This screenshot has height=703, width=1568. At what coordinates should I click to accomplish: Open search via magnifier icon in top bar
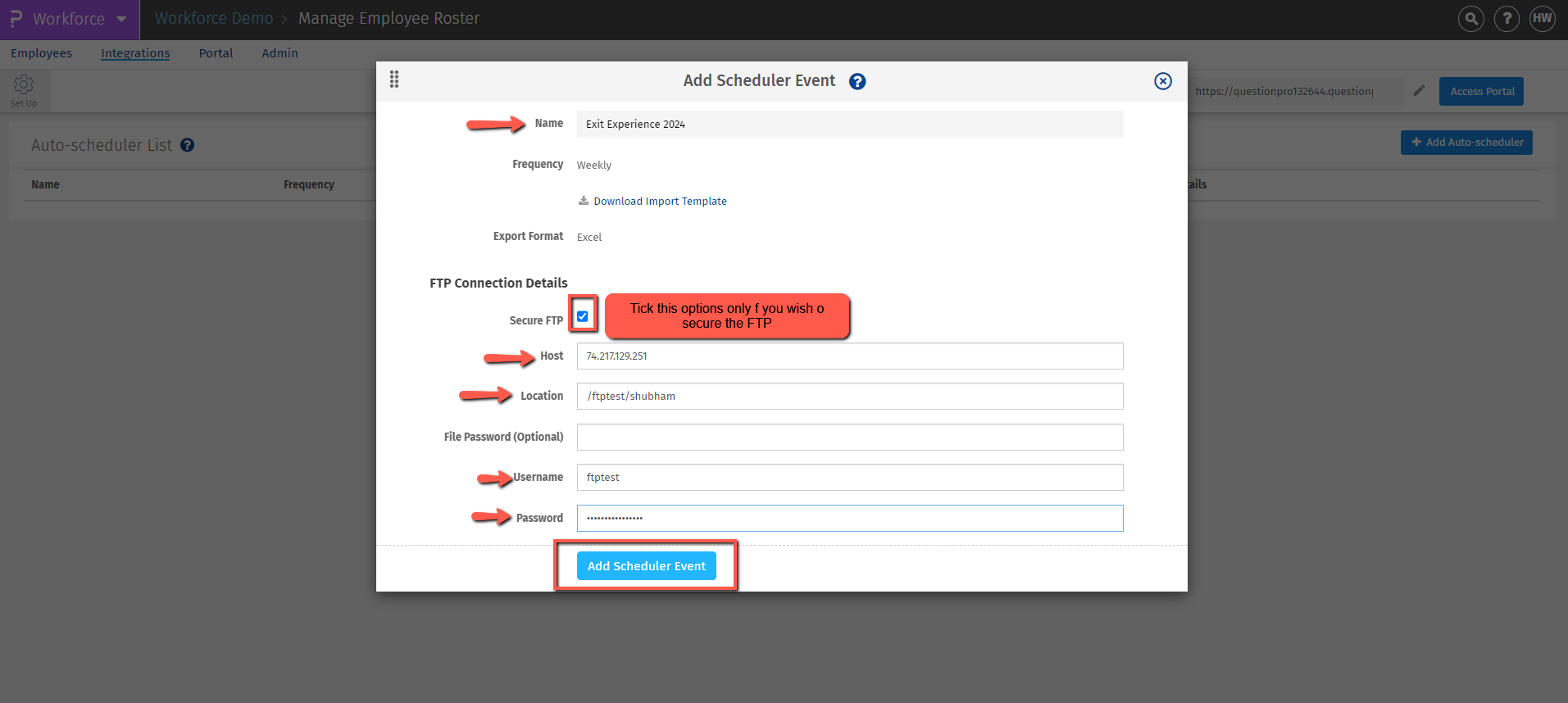click(1471, 19)
